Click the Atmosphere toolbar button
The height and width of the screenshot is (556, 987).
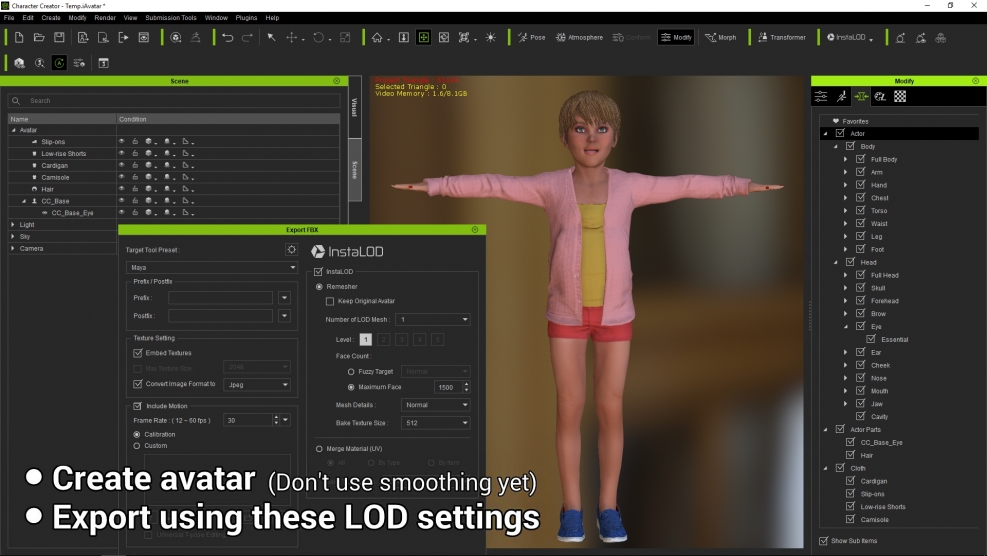(x=579, y=37)
